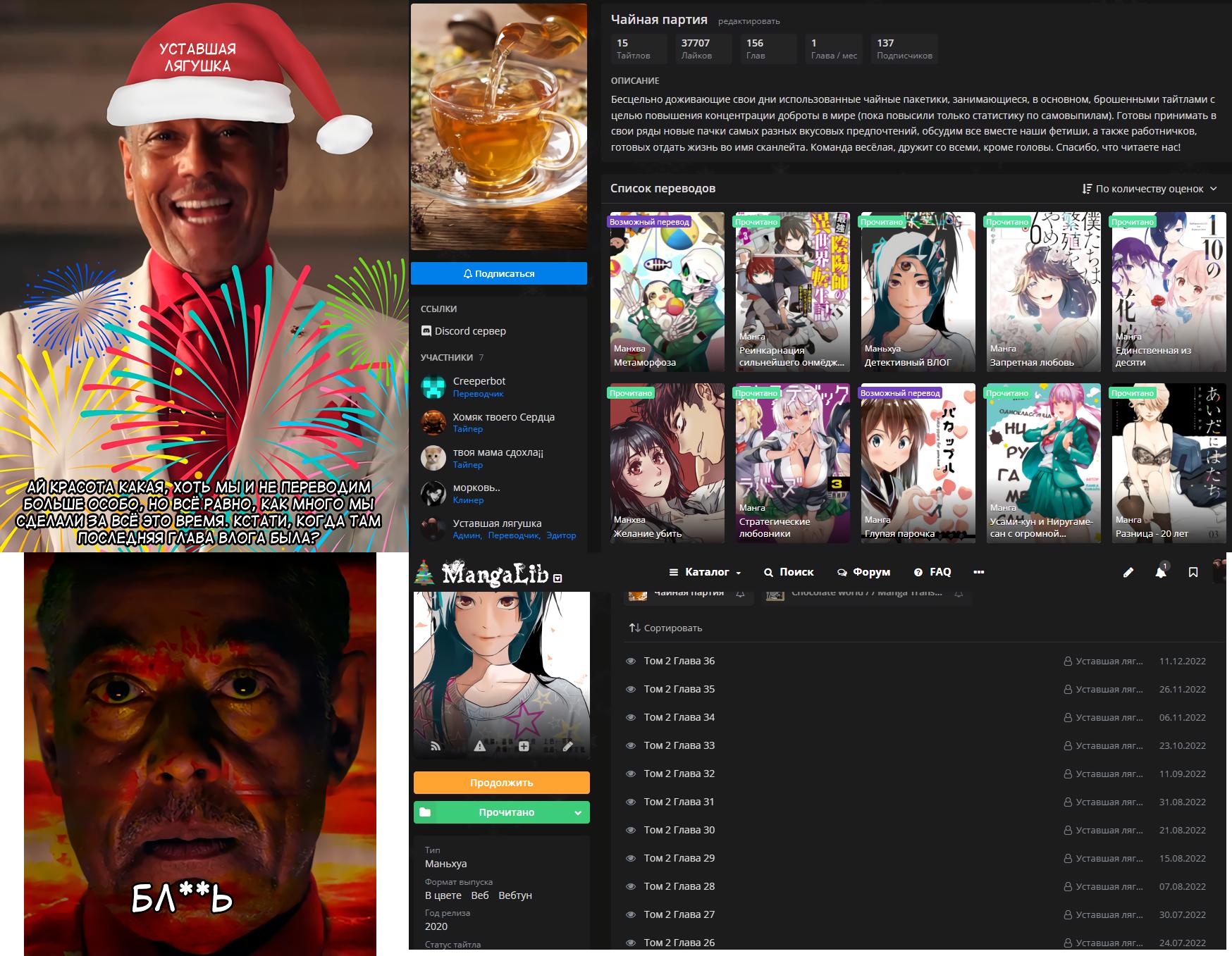The width and height of the screenshot is (1232, 956).
Task: Toggle read eye for Глава 33
Action: (x=631, y=745)
